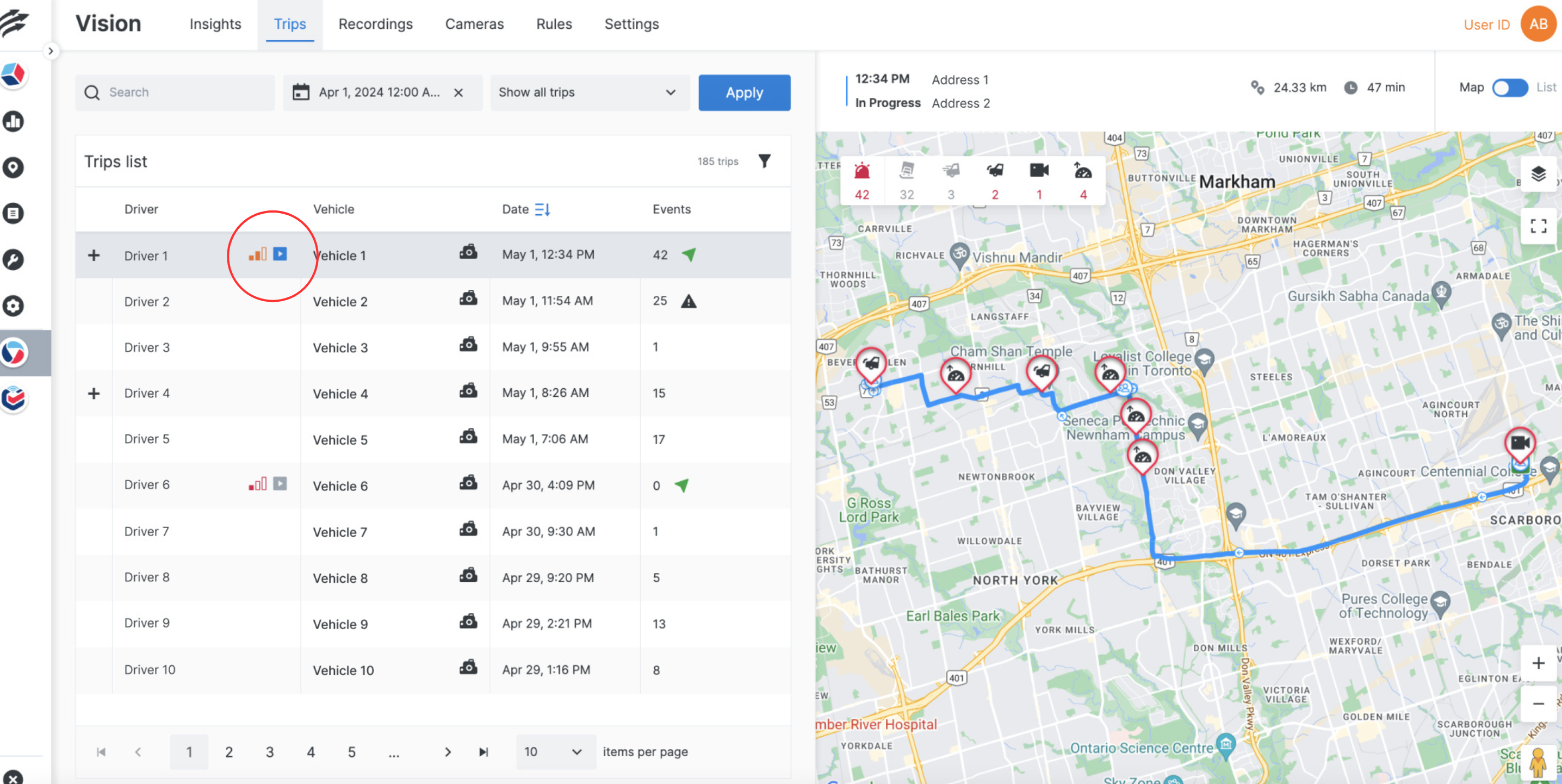This screenshot has width=1562, height=784.
Task: Click the Driver 6 play video icon
Action: click(x=280, y=484)
